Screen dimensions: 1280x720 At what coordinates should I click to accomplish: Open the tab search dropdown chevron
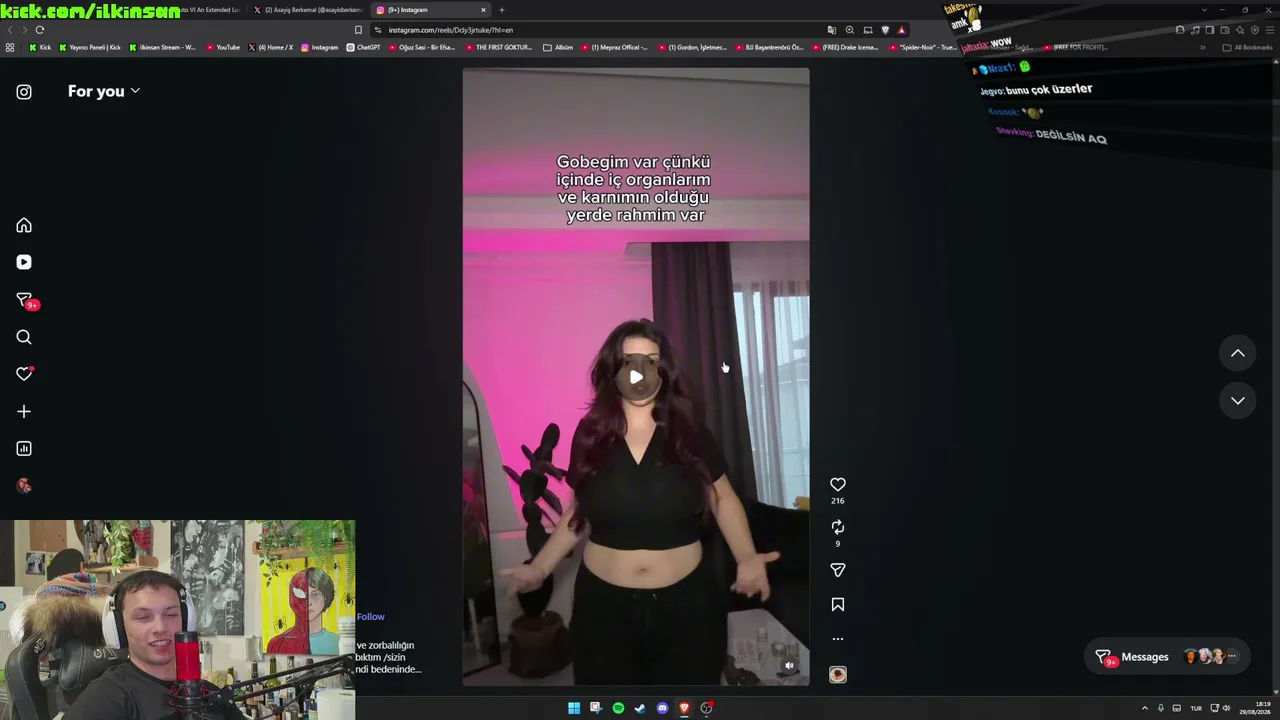click(x=1204, y=10)
